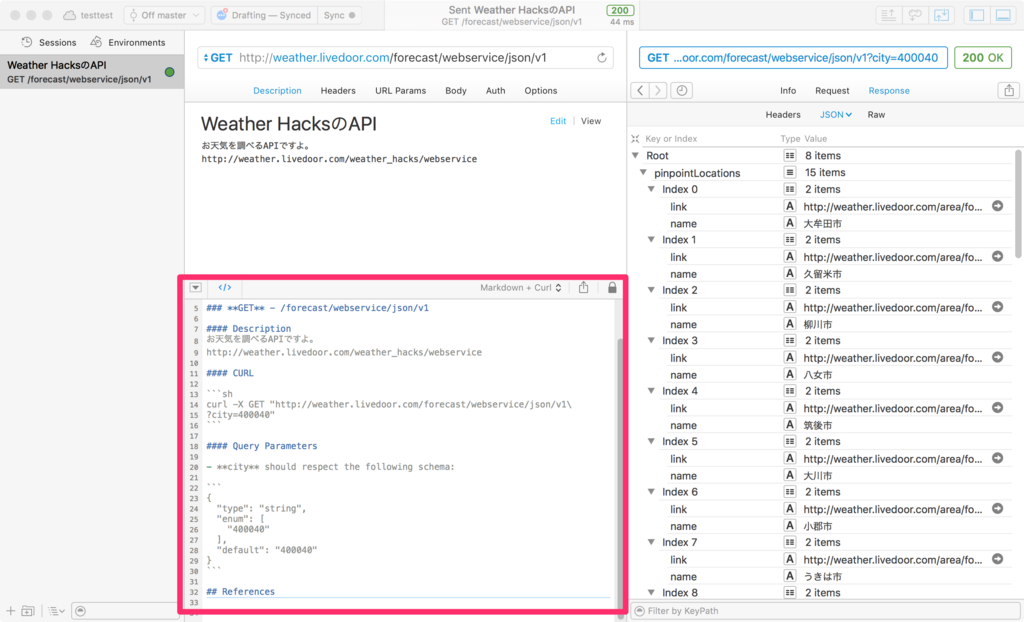Click the share icon in response panel
This screenshot has height=622, width=1024.
(x=1009, y=91)
